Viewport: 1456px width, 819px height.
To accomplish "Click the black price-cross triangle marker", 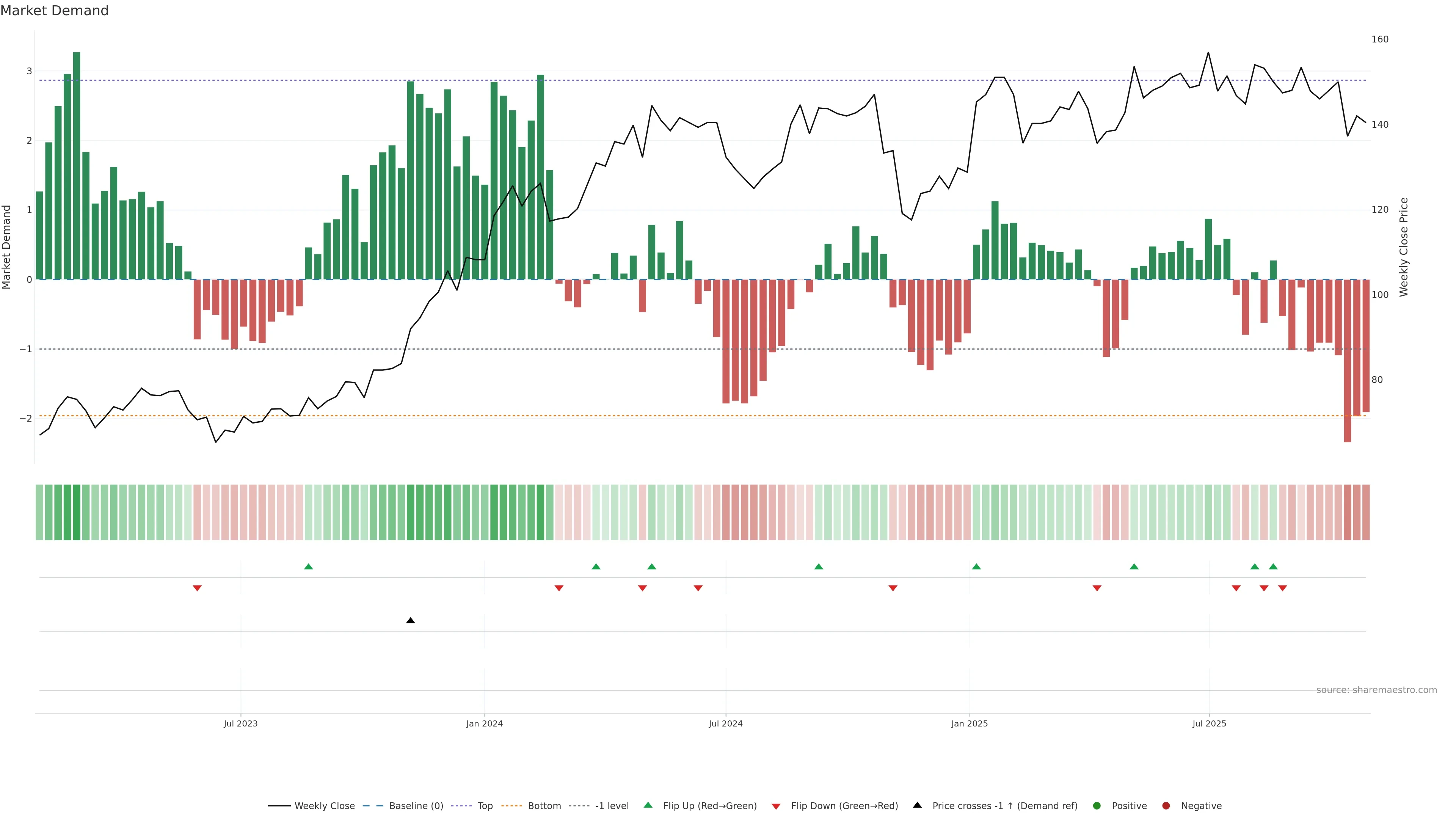I will tap(410, 621).
